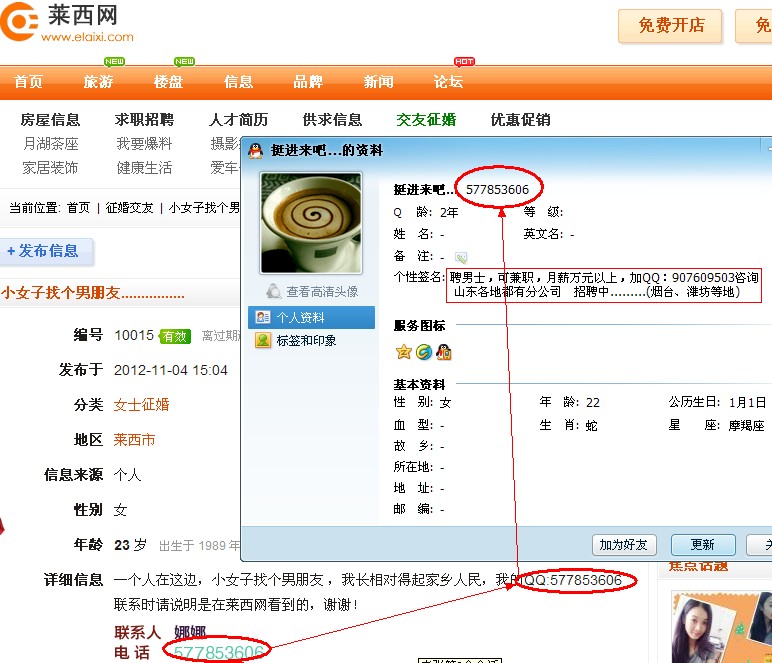
Task: Open the 新闻 navigation item
Action: pos(378,81)
